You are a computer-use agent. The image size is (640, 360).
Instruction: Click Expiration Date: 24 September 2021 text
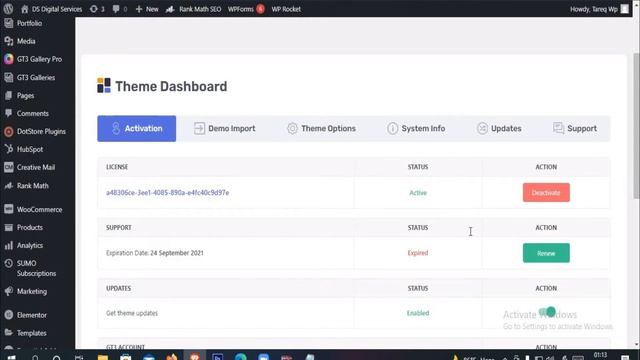coord(155,253)
